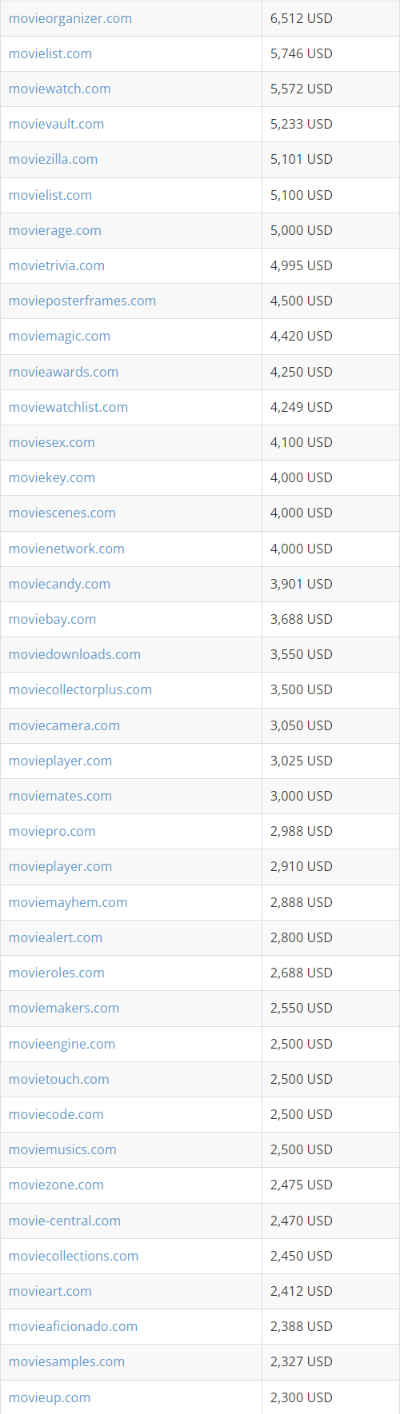400x1414 pixels.
Task: Click the moviewatch.com domain link
Action: [59, 89]
